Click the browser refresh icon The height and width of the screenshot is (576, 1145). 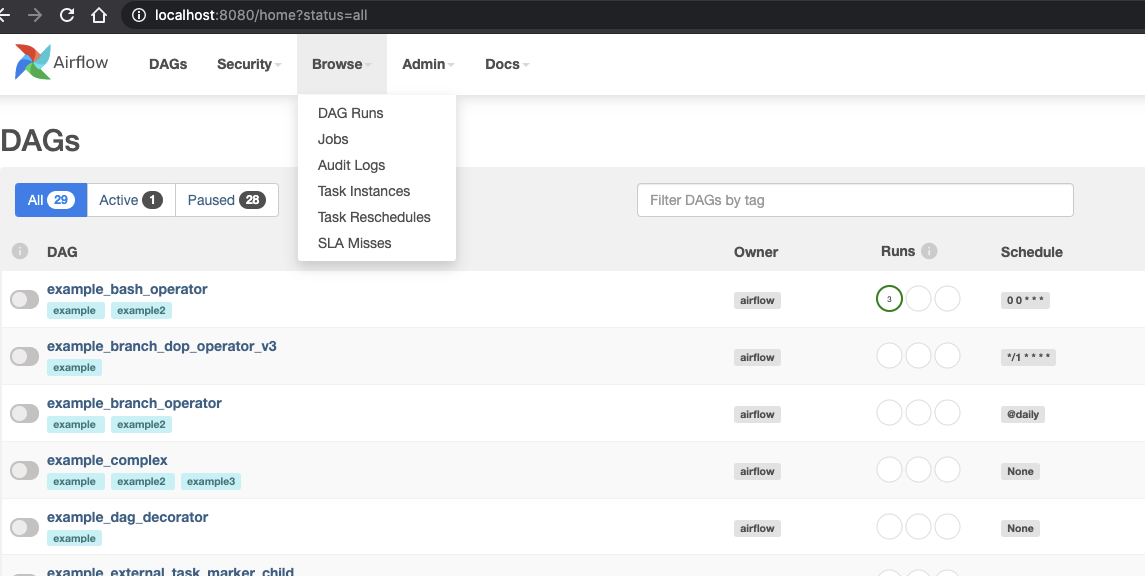(x=66, y=14)
